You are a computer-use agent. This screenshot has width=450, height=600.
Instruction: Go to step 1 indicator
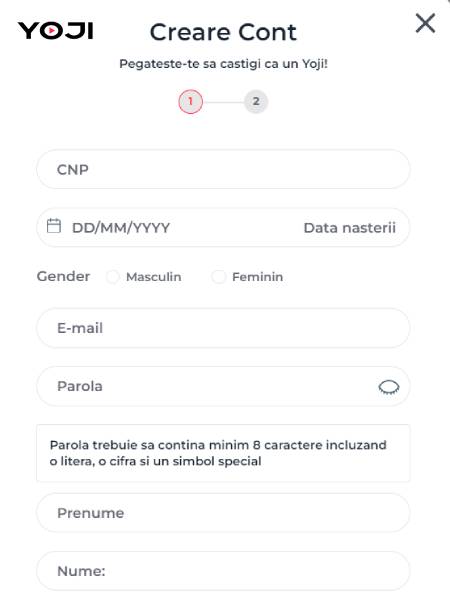tap(190, 102)
